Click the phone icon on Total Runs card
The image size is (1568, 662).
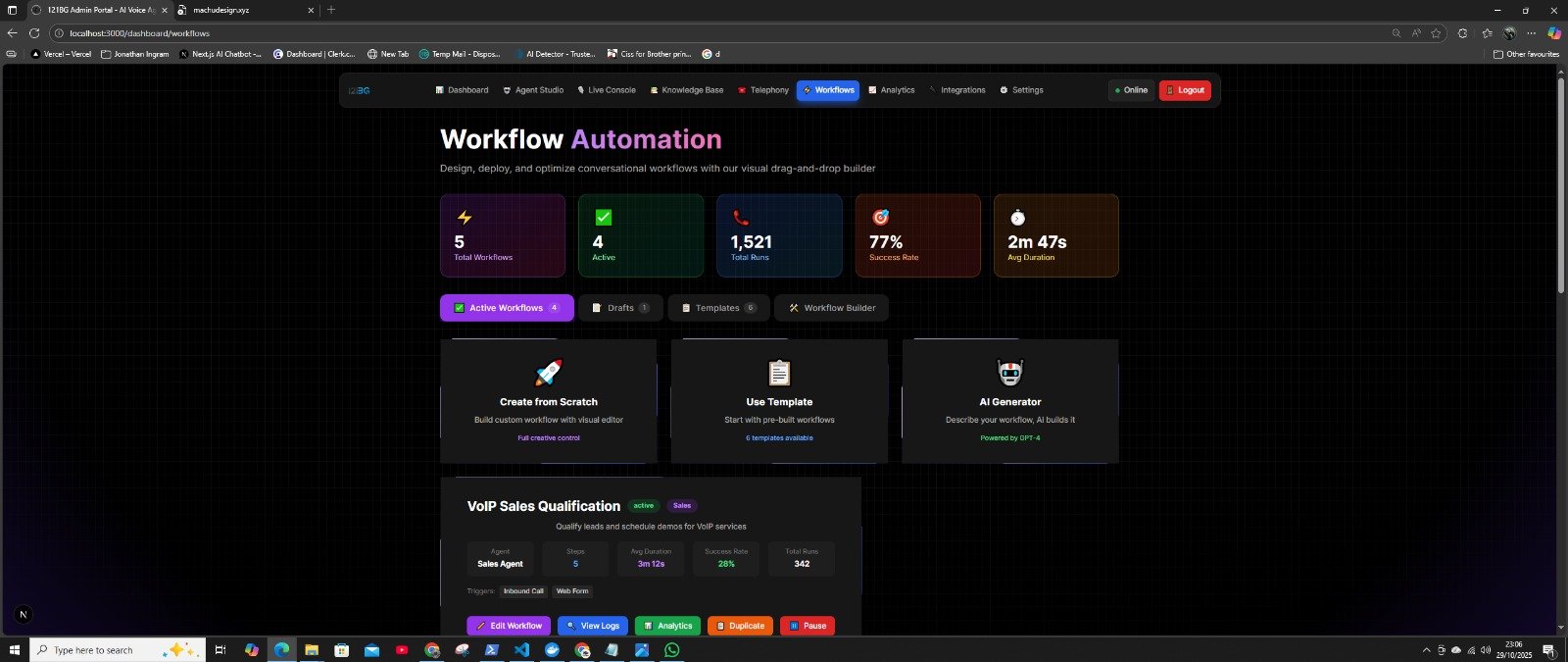coord(741,218)
